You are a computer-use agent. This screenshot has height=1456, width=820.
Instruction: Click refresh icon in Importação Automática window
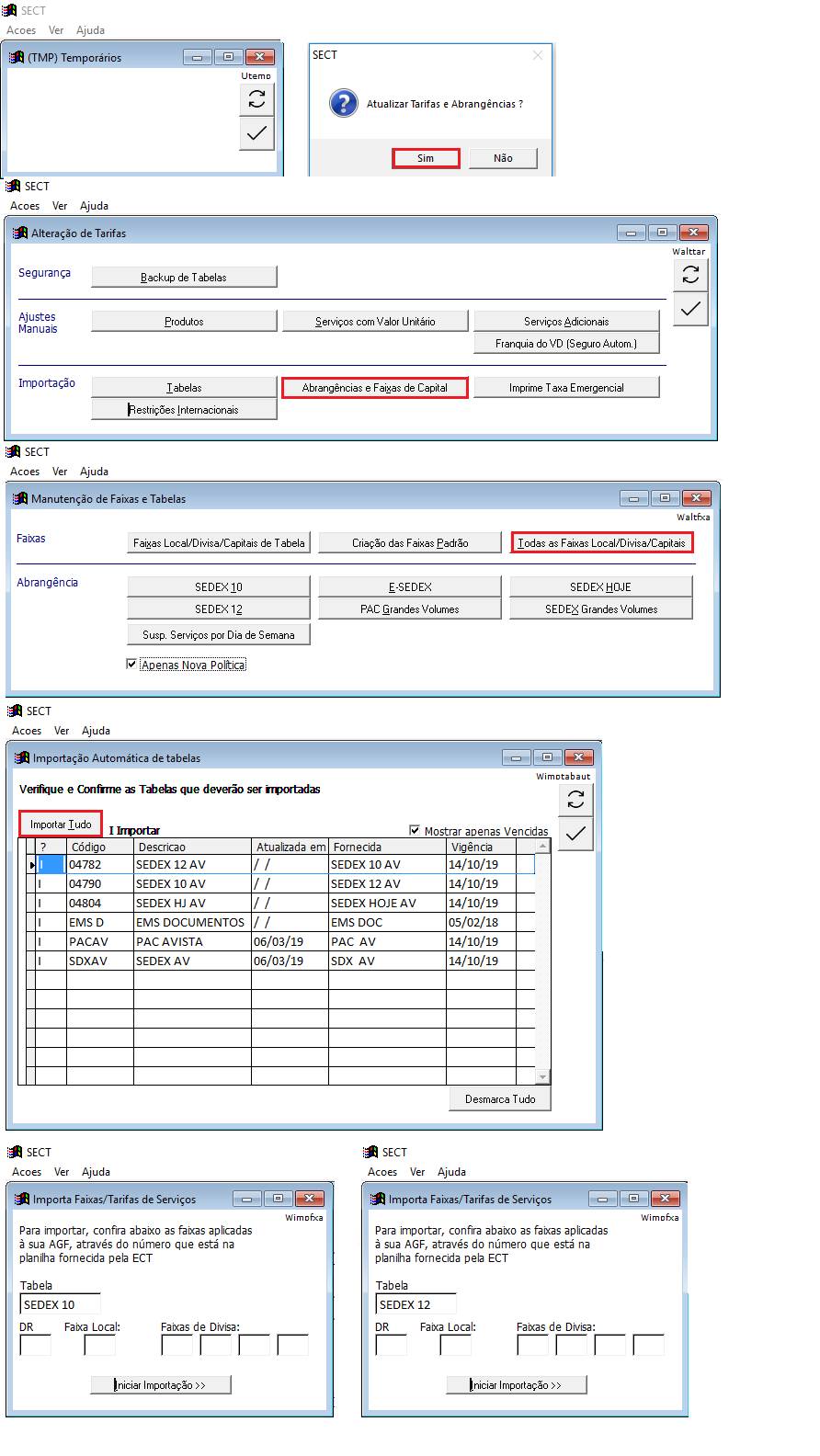(x=575, y=800)
